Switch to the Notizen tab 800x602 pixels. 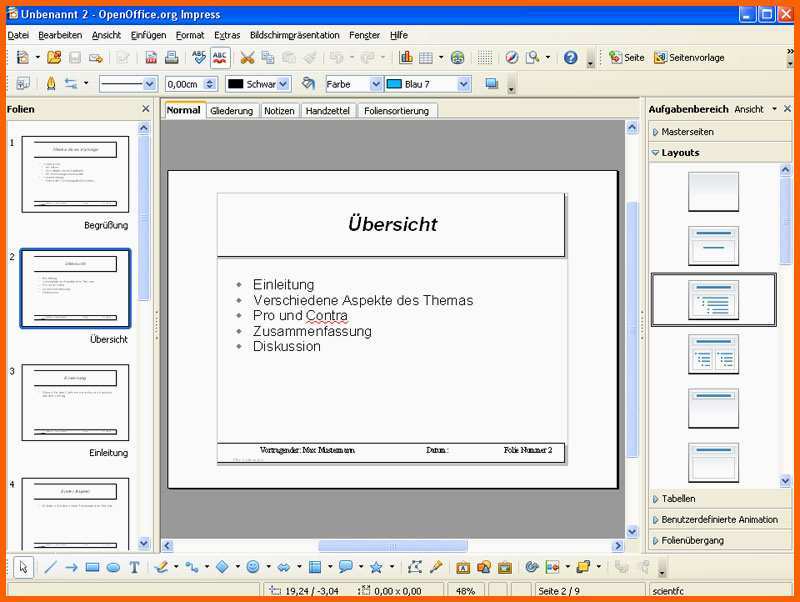[x=279, y=111]
